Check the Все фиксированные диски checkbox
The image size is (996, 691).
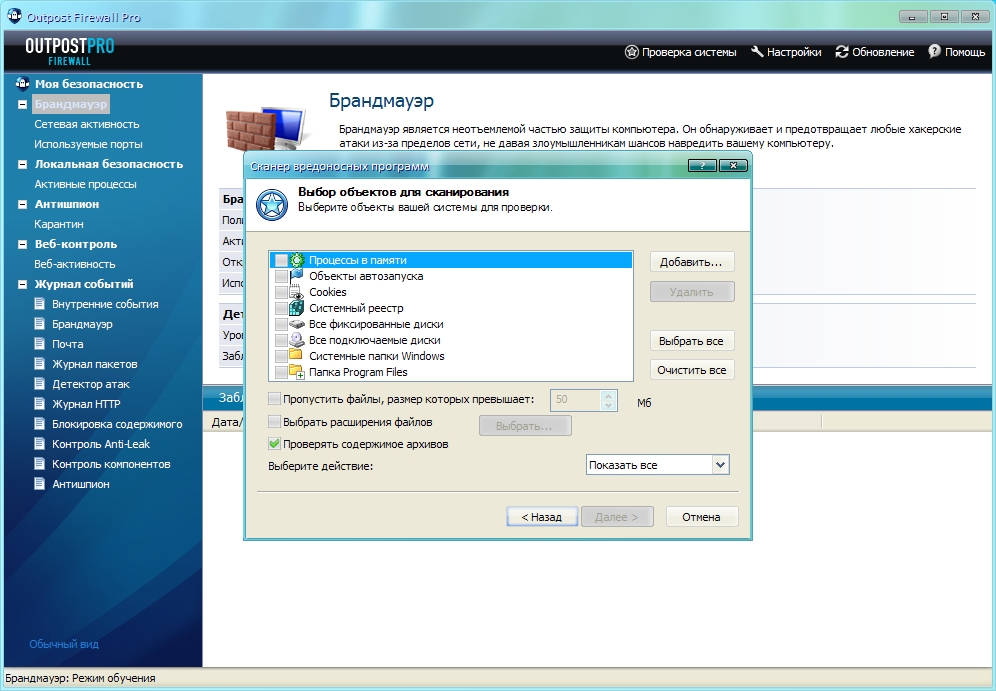click(x=281, y=324)
